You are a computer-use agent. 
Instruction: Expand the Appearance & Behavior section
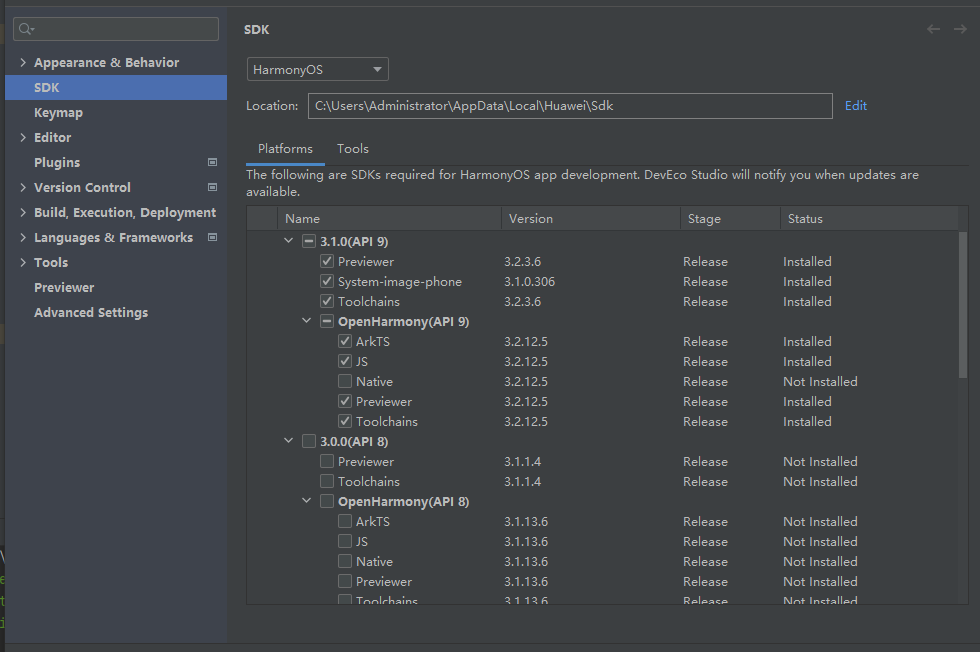[x=23, y=63]
